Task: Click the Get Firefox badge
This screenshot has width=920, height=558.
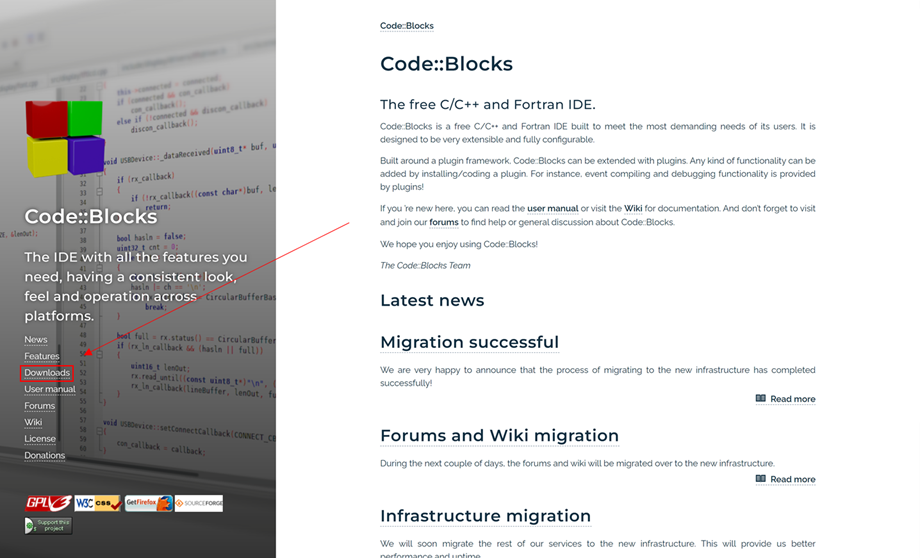Action: [x=148, y=503]
